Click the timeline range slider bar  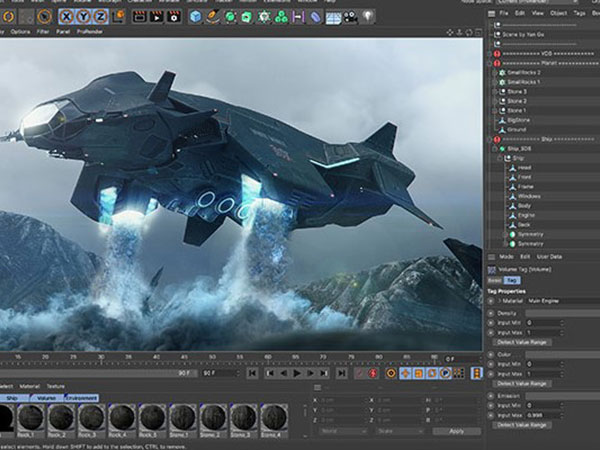click(99, 373)
